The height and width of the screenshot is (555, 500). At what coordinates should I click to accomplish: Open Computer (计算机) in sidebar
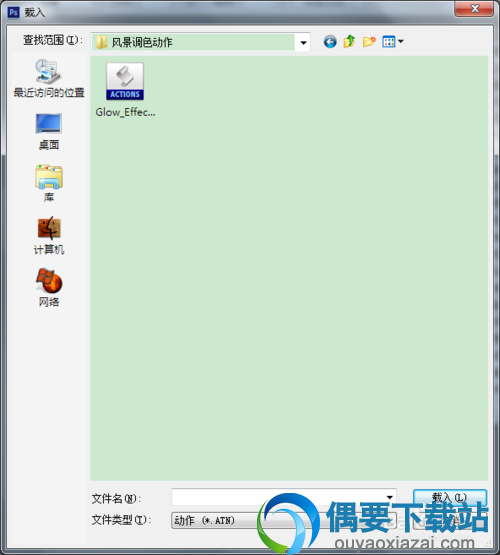coord(48,235)
